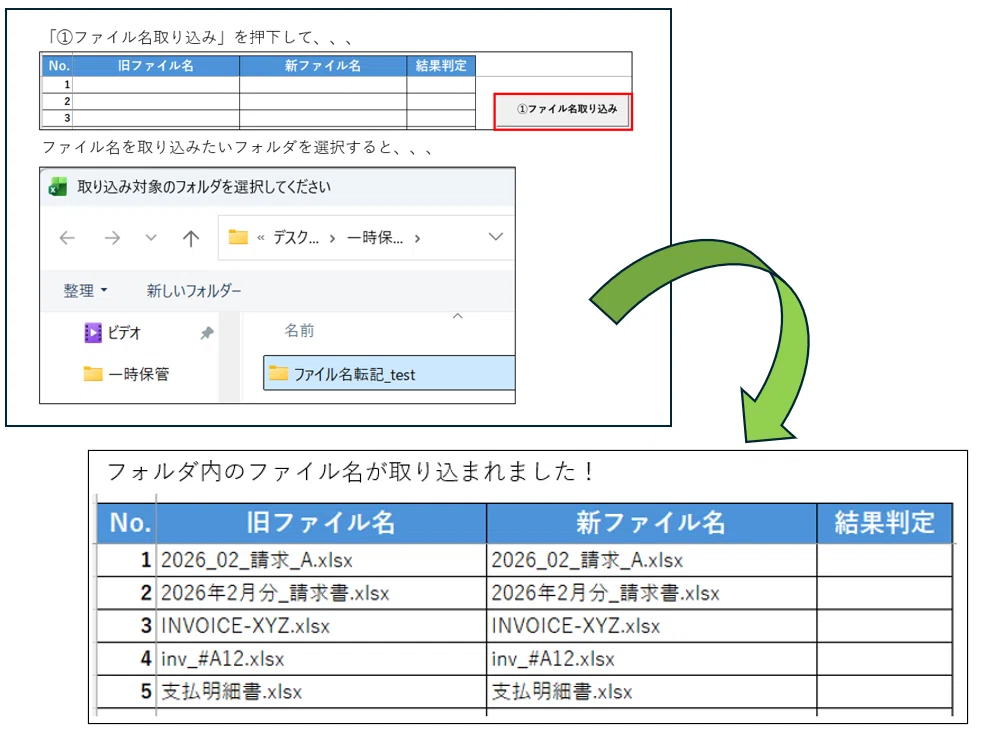Select old file name 2026_02_請求_A.xlsx cell
The height and width of the screenshot is (732, 990).
[321, 560]
